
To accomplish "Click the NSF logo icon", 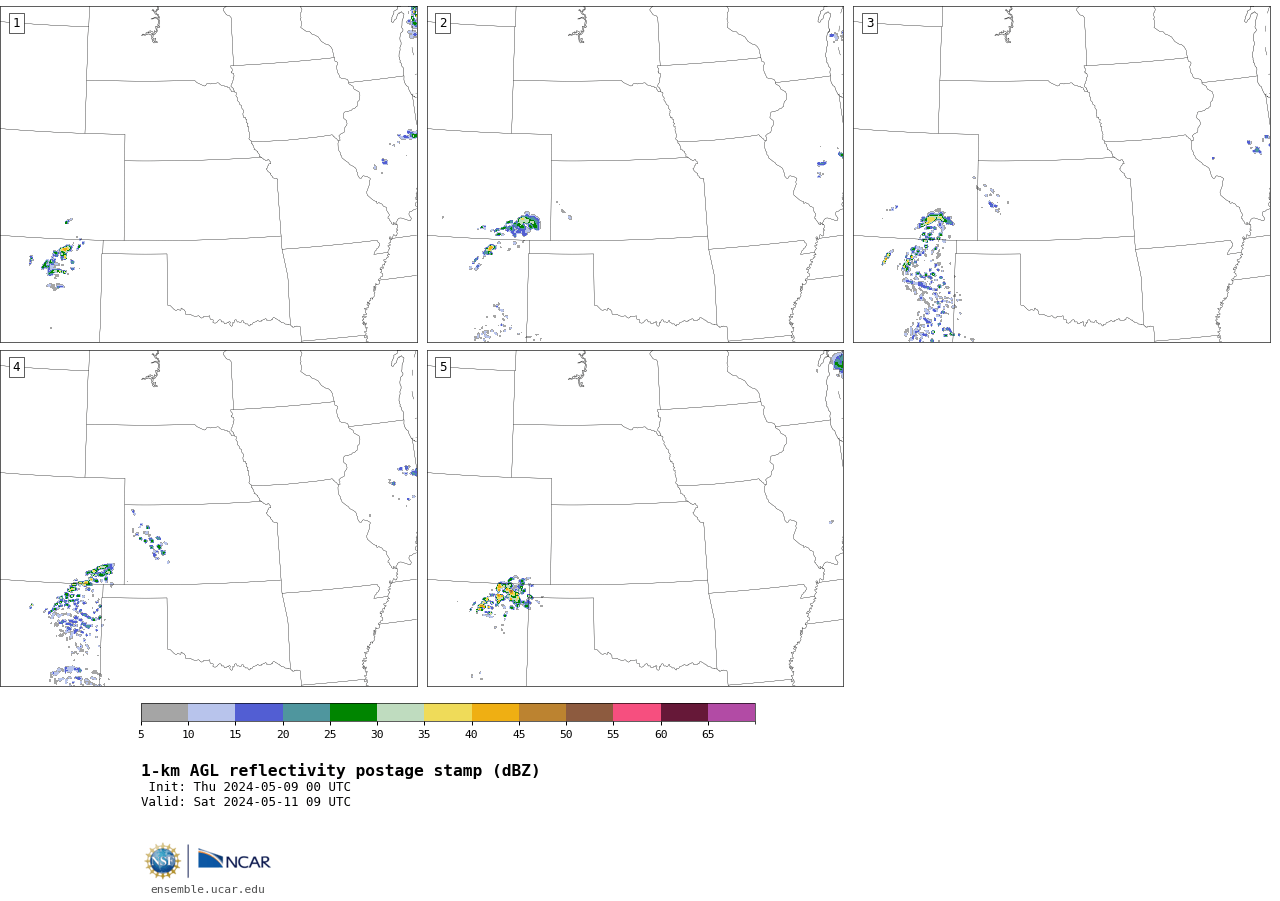I will 163,861.
